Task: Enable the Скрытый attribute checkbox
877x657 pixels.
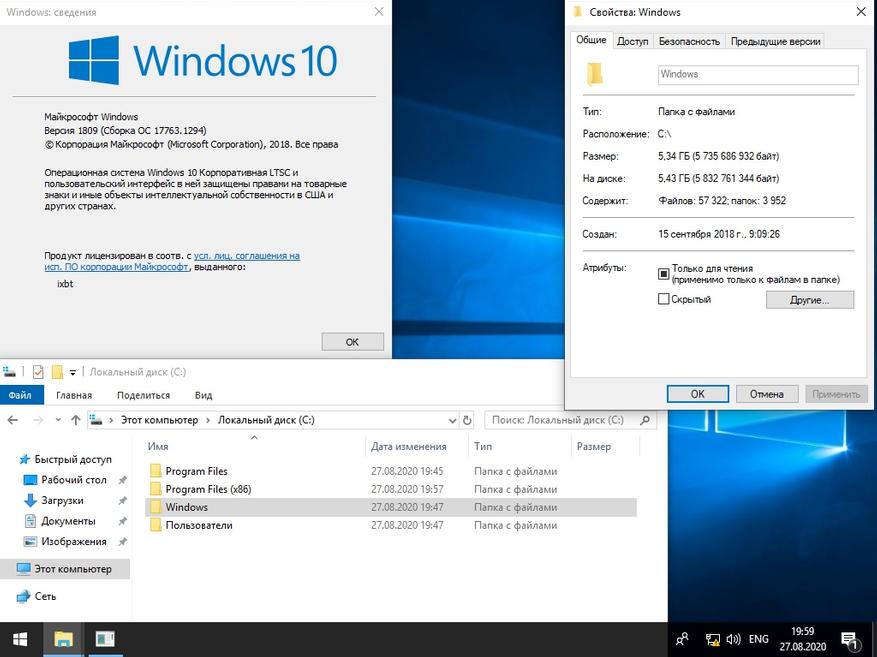Action: point(663,299)
